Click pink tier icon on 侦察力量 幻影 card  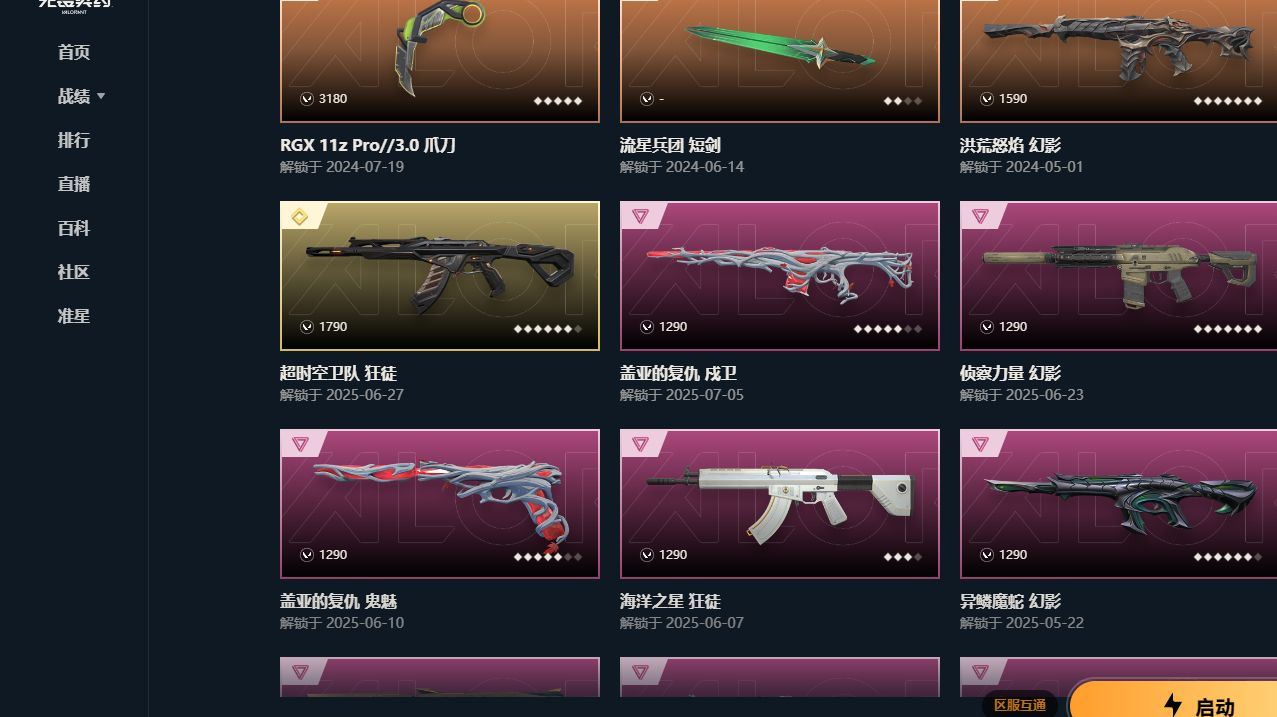980,216
